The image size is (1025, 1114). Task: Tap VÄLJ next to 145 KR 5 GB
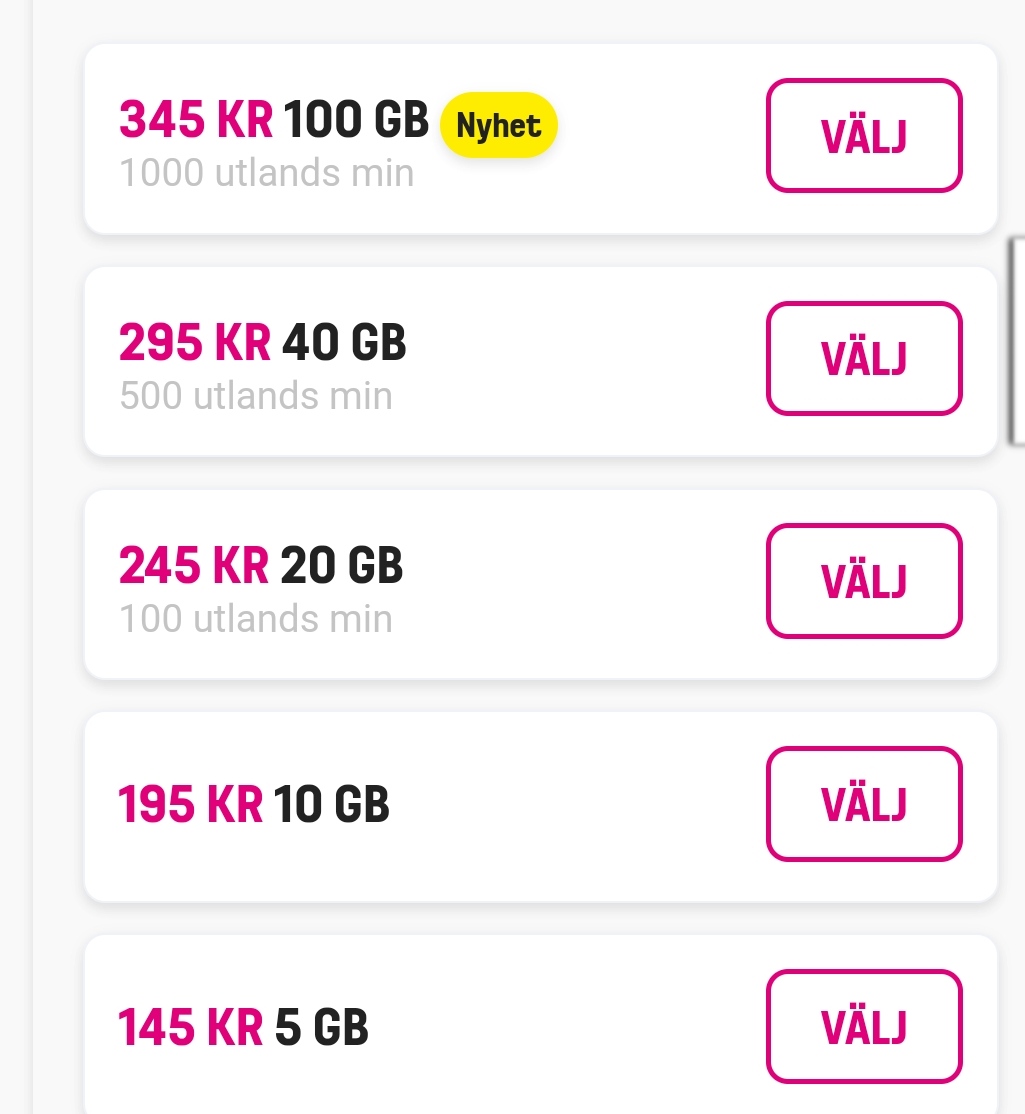(864, 1027)
